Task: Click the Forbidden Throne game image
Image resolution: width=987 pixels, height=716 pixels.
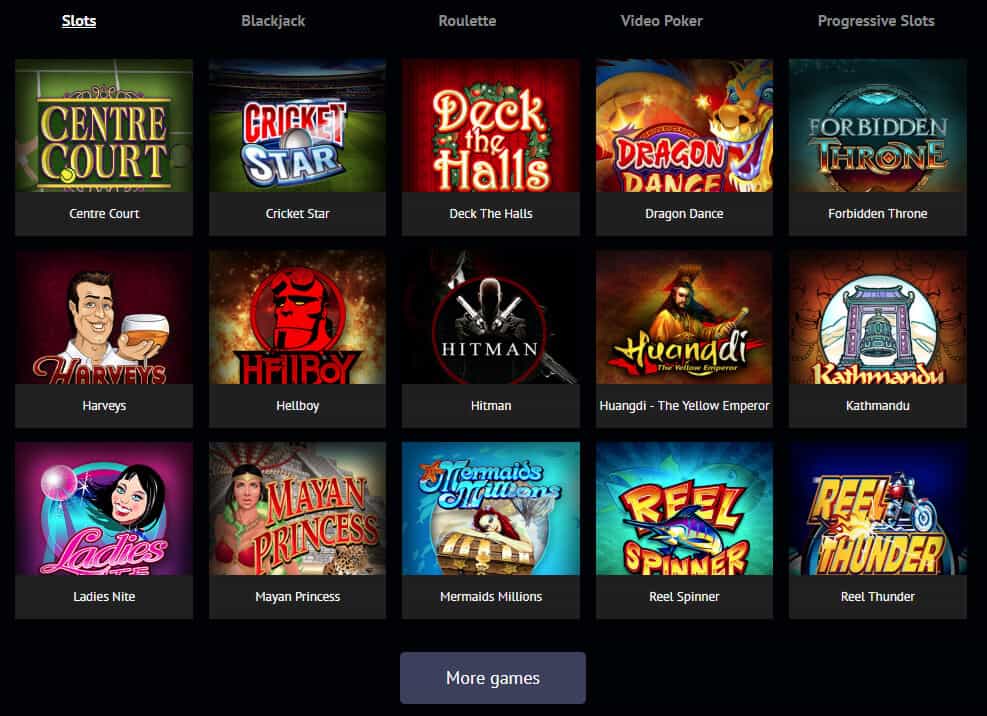Action: (x=877, y=125)
